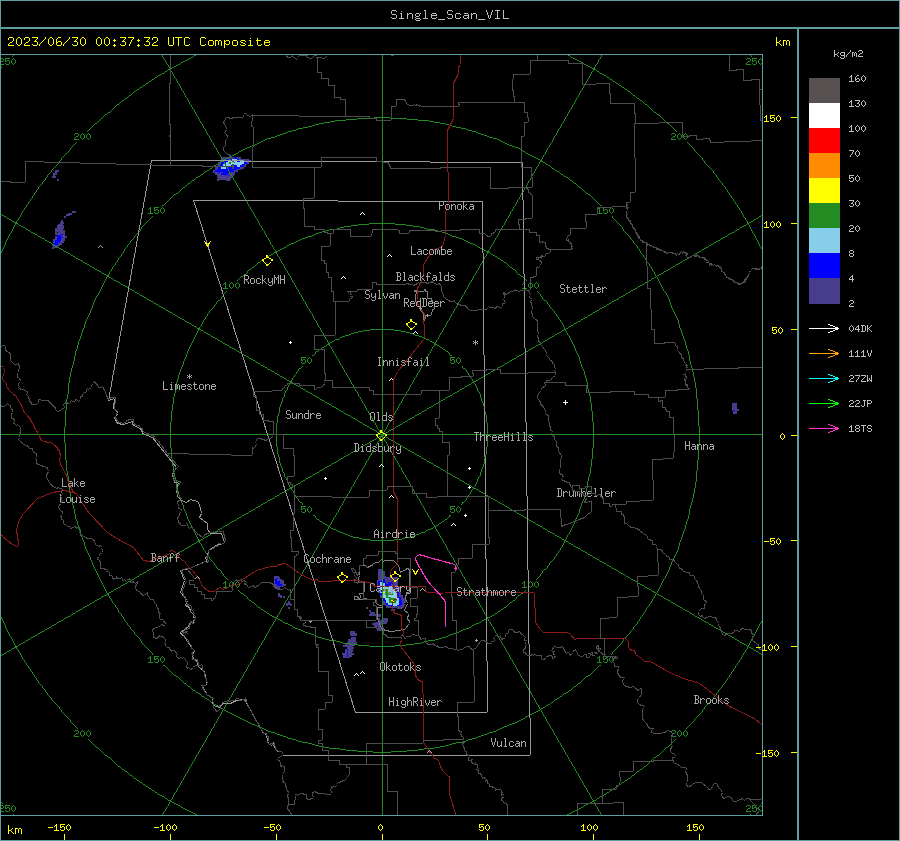The height and width of the screenshot is (841, 900).
Task: Click the Drumheller label
Action: (x=586, y=493)
